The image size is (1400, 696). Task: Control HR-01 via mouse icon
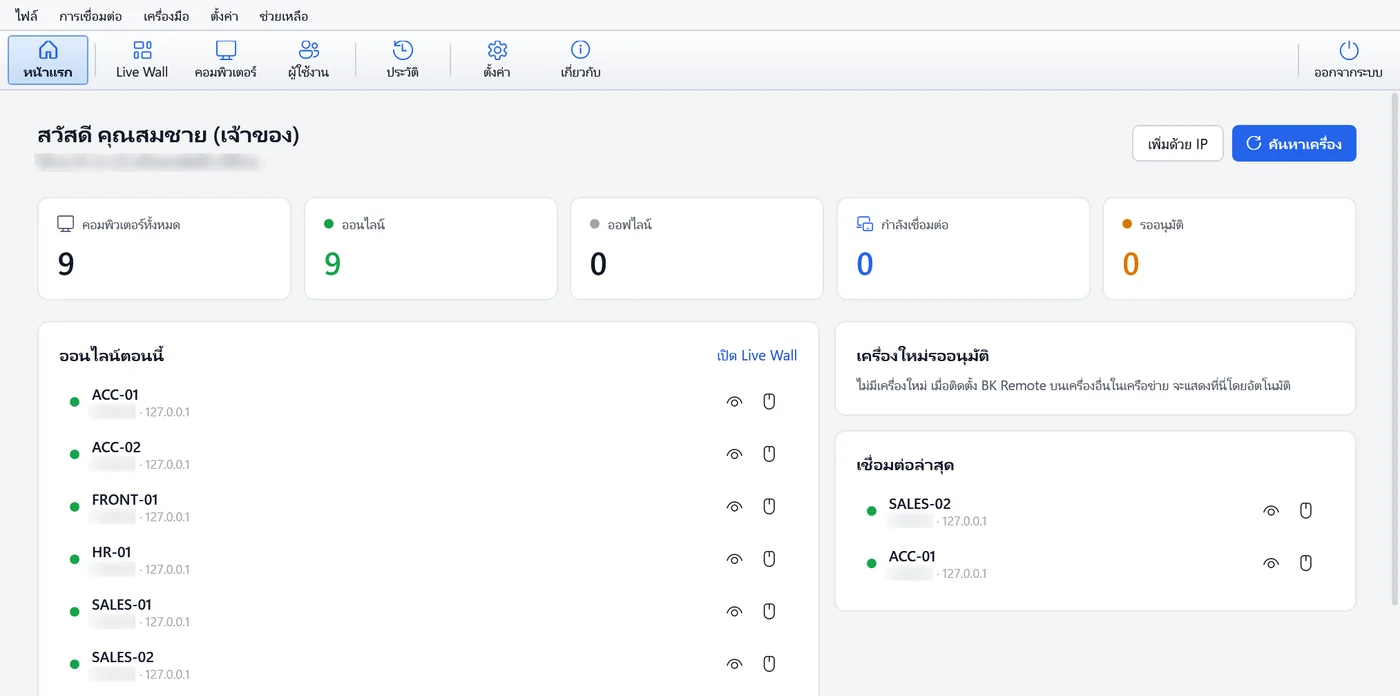tap(769, 559)
